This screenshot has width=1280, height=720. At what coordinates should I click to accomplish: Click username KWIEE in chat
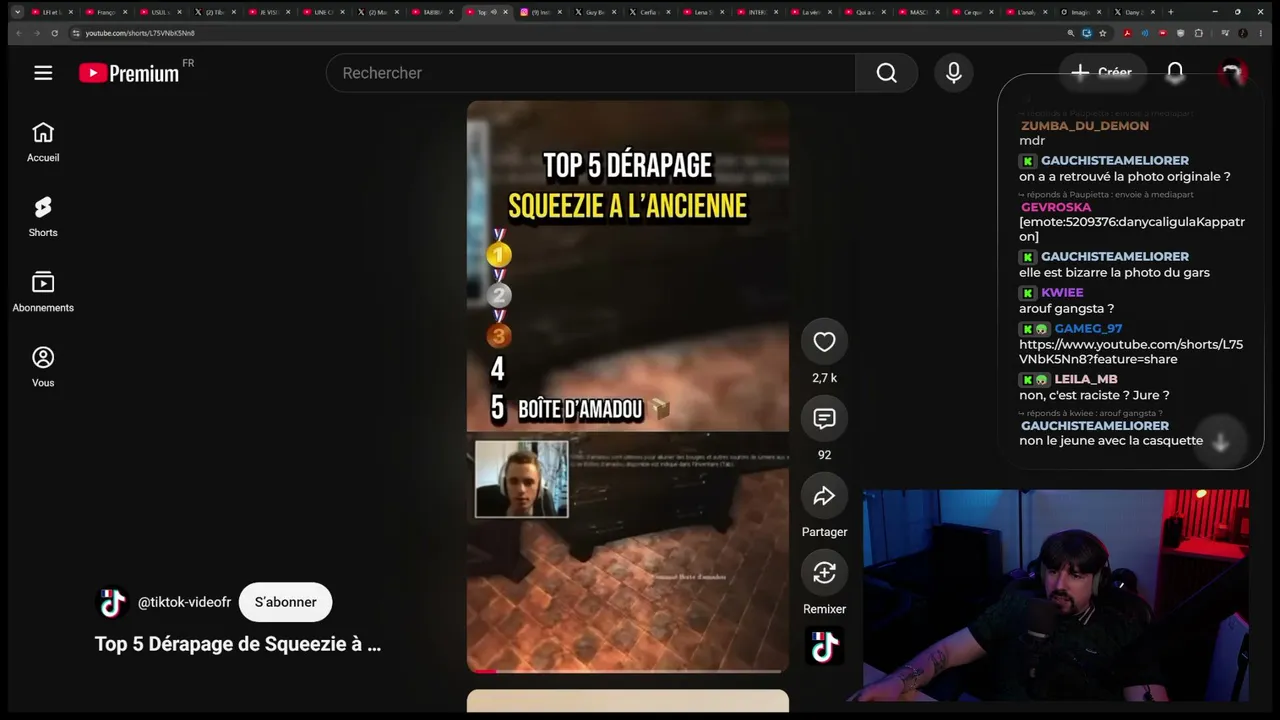point(1062,293)
